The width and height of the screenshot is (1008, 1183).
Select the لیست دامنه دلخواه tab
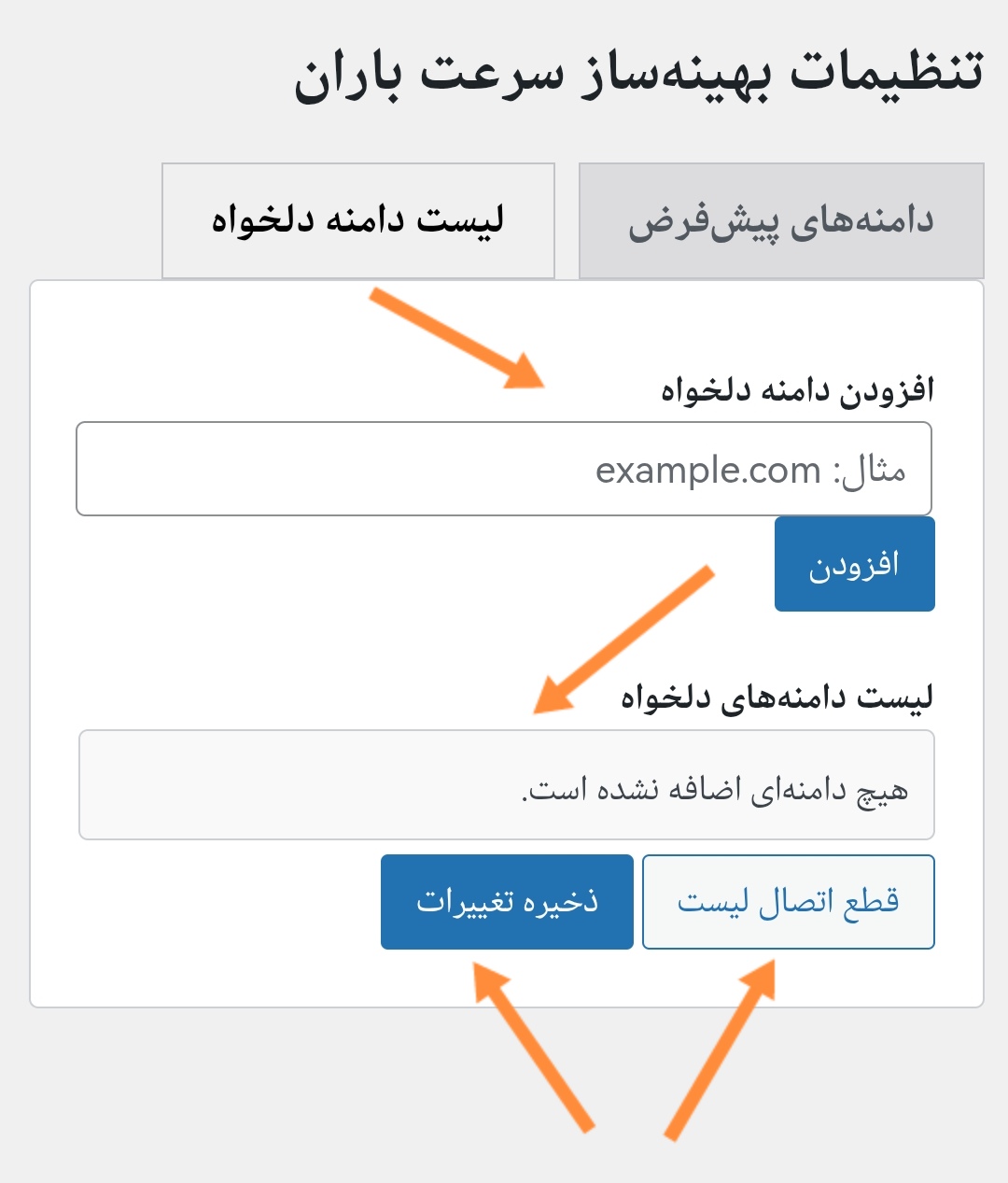[x=358, y=221]
